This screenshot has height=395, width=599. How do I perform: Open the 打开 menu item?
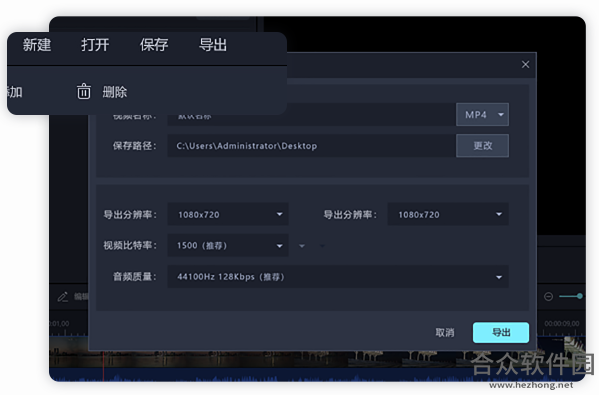[x=95, y=45]
